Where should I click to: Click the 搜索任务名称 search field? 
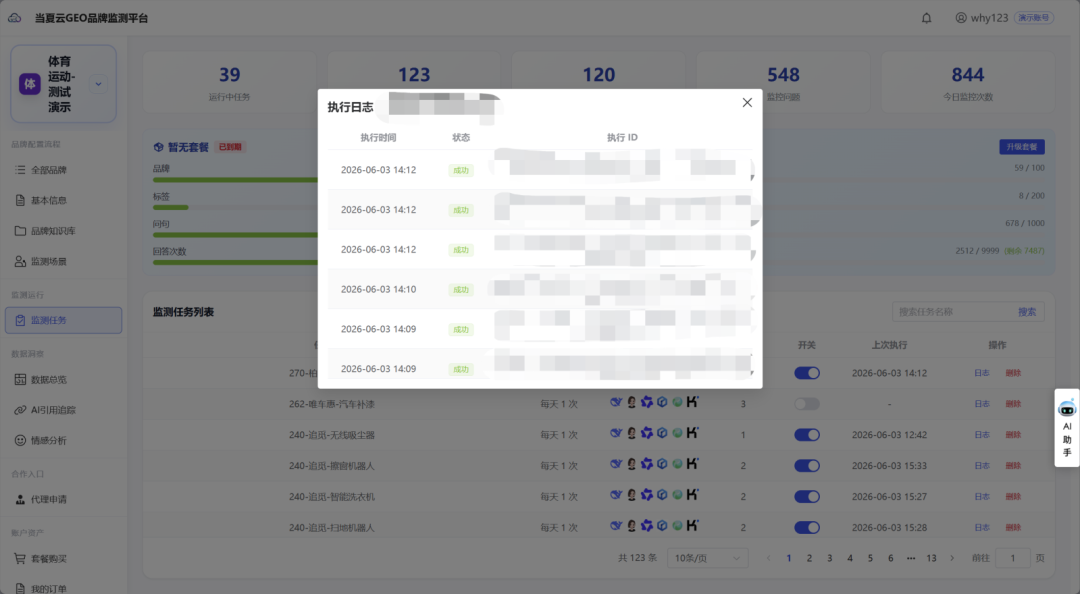pyautogui.click(x=953, y=311)
